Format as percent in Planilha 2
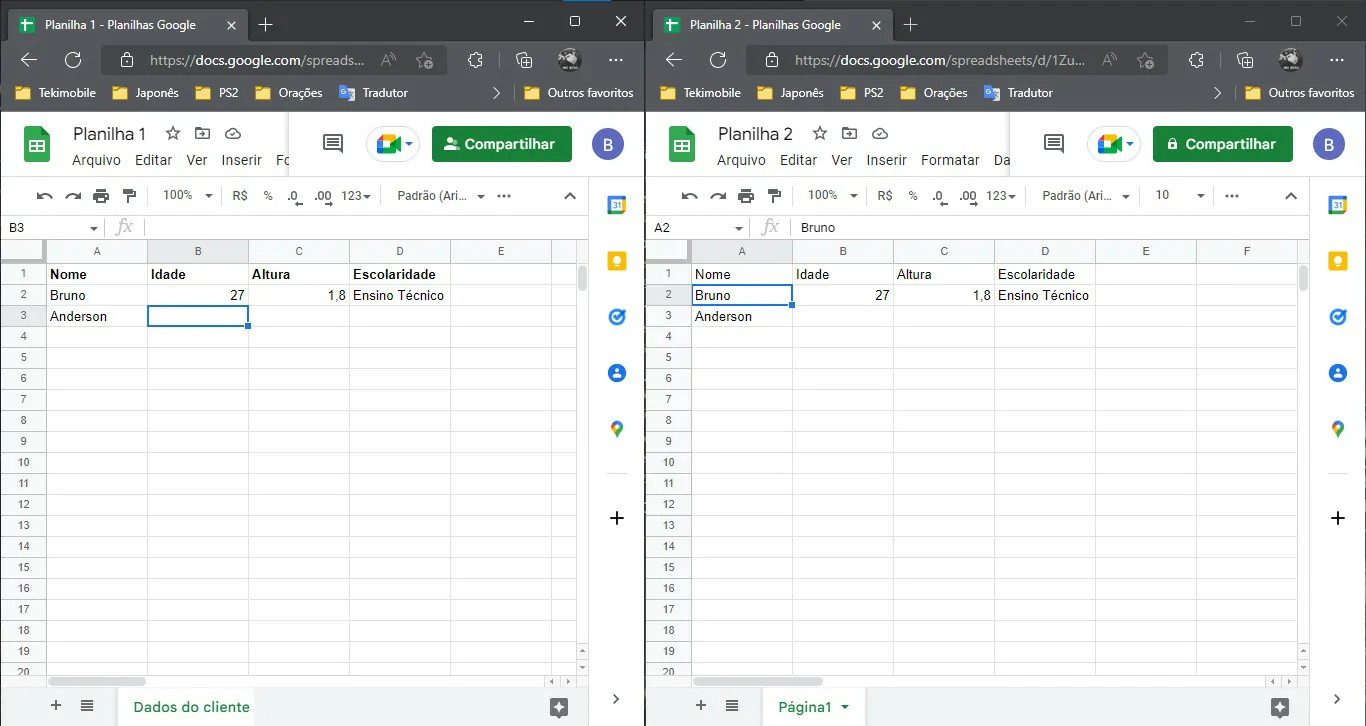 (913, 196)
